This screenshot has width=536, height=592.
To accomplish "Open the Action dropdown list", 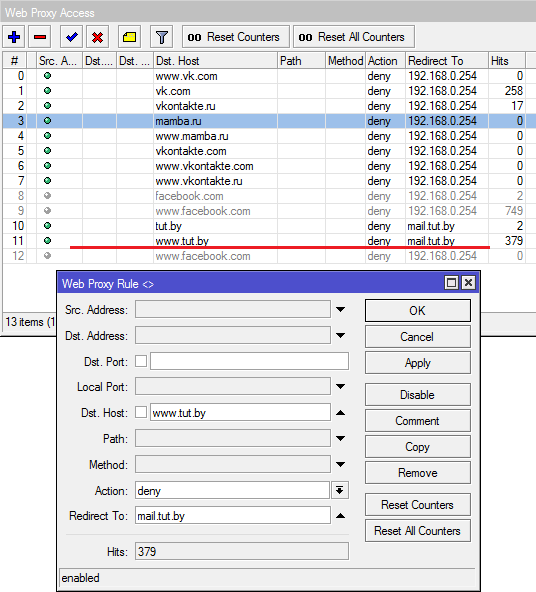I will [x=340, y=490].
